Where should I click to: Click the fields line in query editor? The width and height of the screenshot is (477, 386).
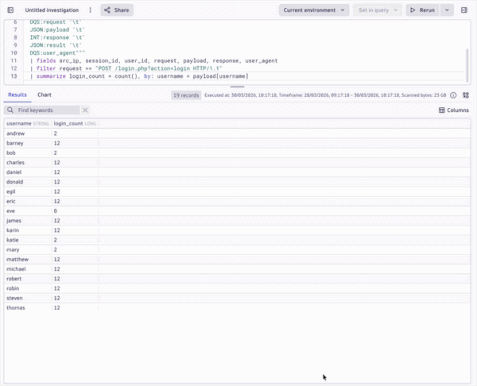[x=154, y=61]
